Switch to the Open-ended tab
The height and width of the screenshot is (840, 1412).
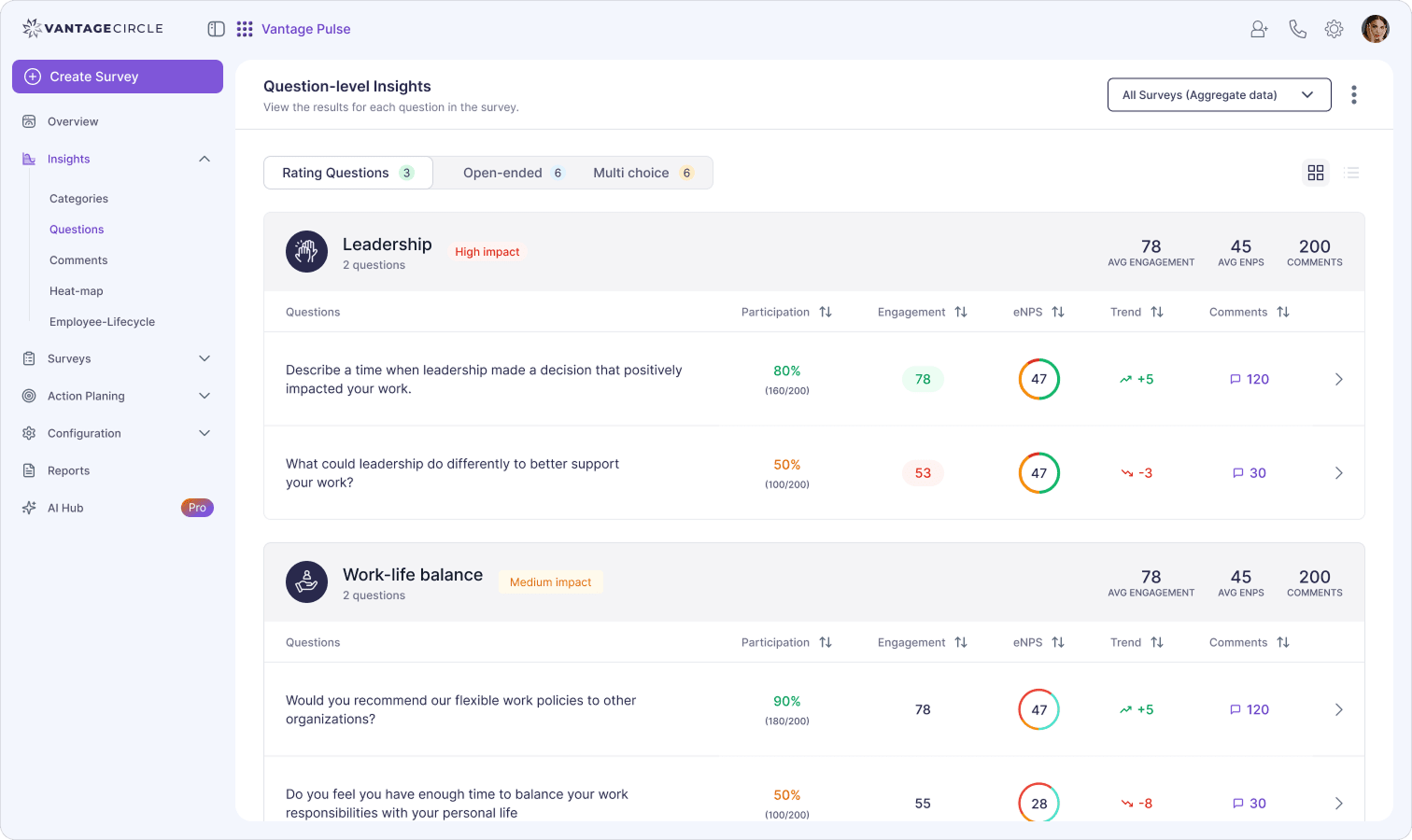click(512, 173)
